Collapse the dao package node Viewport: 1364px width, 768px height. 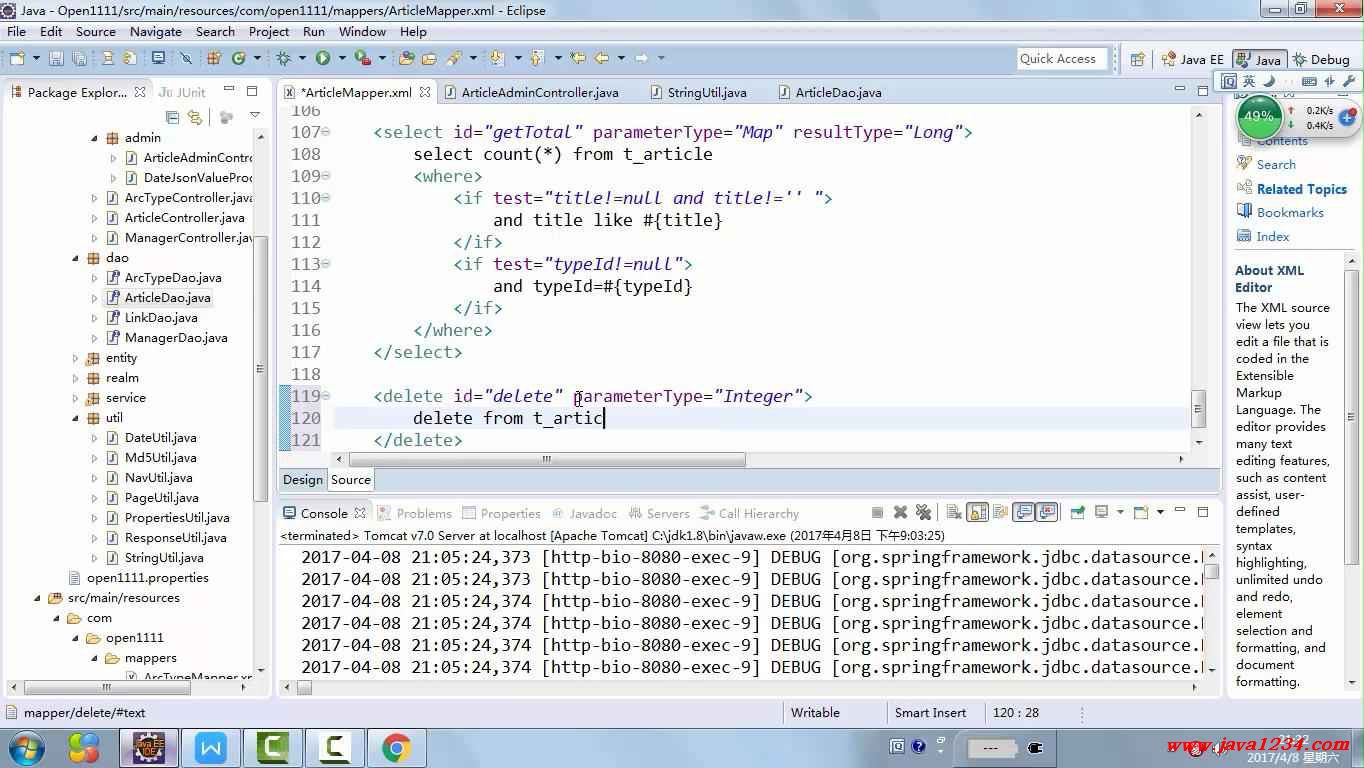[x=75, y=258]
